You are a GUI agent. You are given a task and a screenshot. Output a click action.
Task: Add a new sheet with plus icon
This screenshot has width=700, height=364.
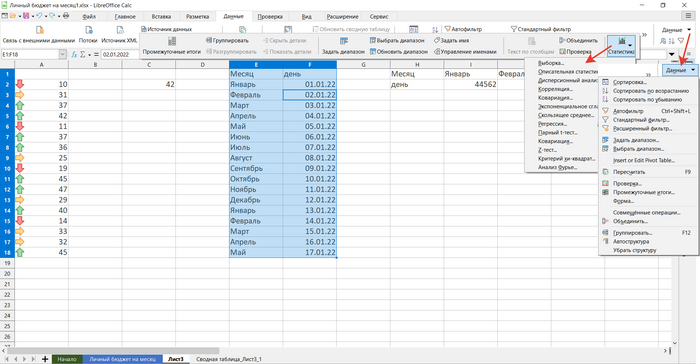pos(45,359)
